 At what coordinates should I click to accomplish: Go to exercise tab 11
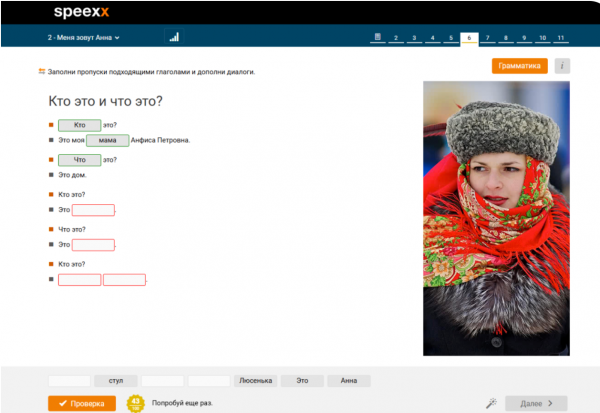point(561,38)
